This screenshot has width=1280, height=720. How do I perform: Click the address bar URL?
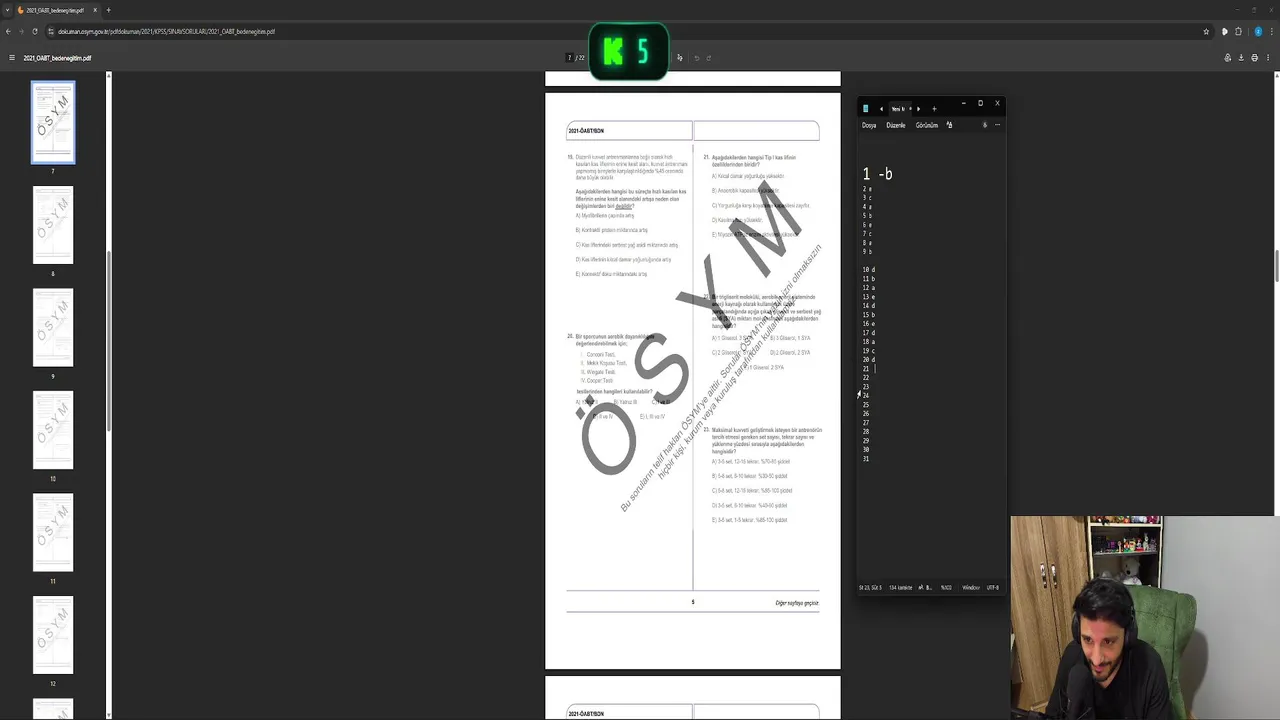pyautogui.click(x=166, y=31)
